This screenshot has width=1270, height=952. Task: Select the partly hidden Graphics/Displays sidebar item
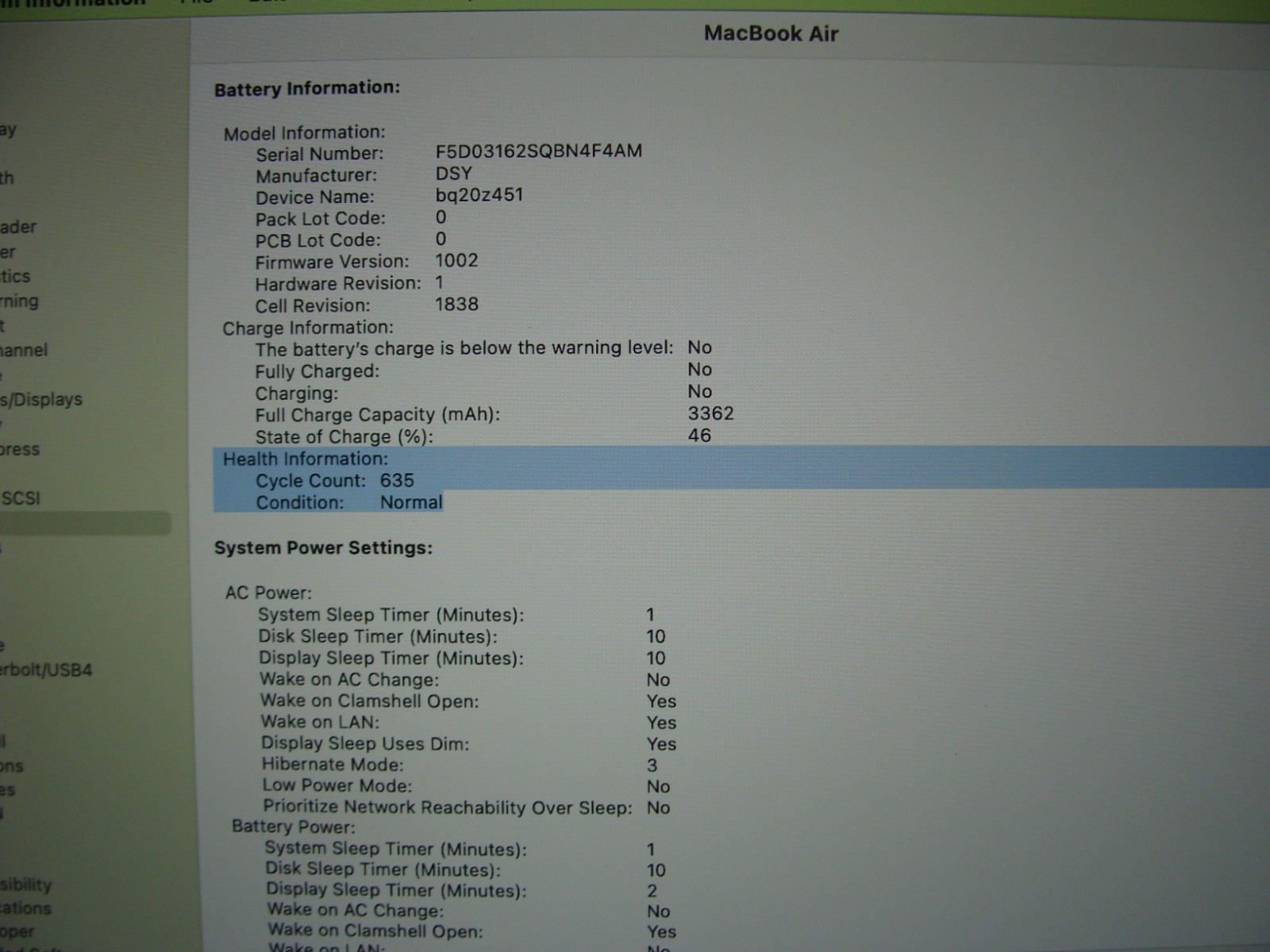tap(41, 399)
